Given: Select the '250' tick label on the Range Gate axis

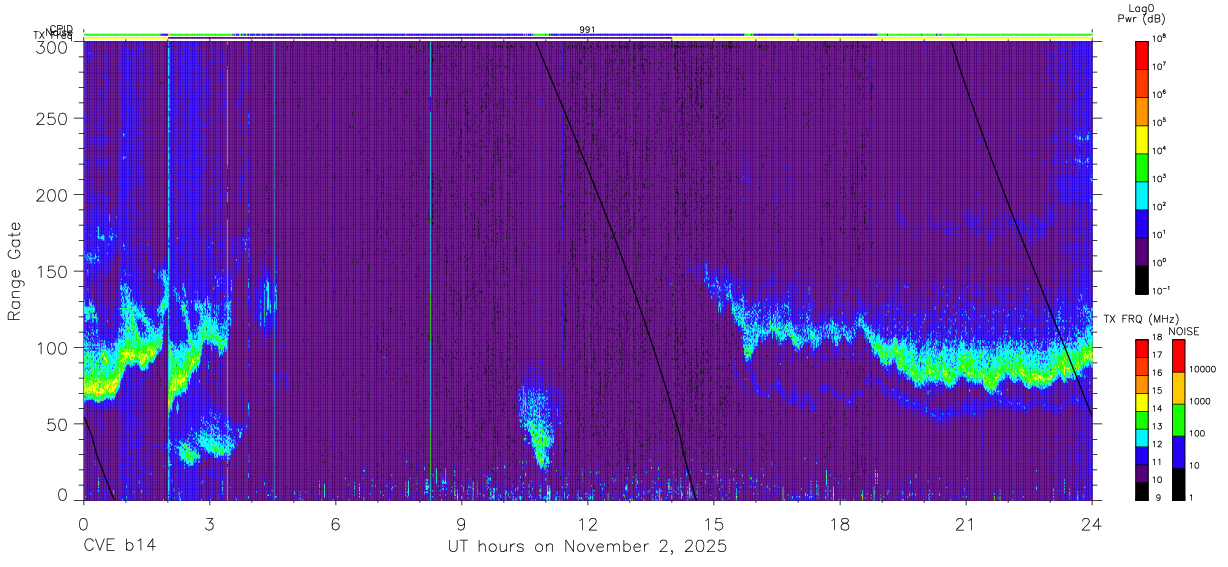Looking at the screenshot, I should pyautogui.click(x=54, y=119).
